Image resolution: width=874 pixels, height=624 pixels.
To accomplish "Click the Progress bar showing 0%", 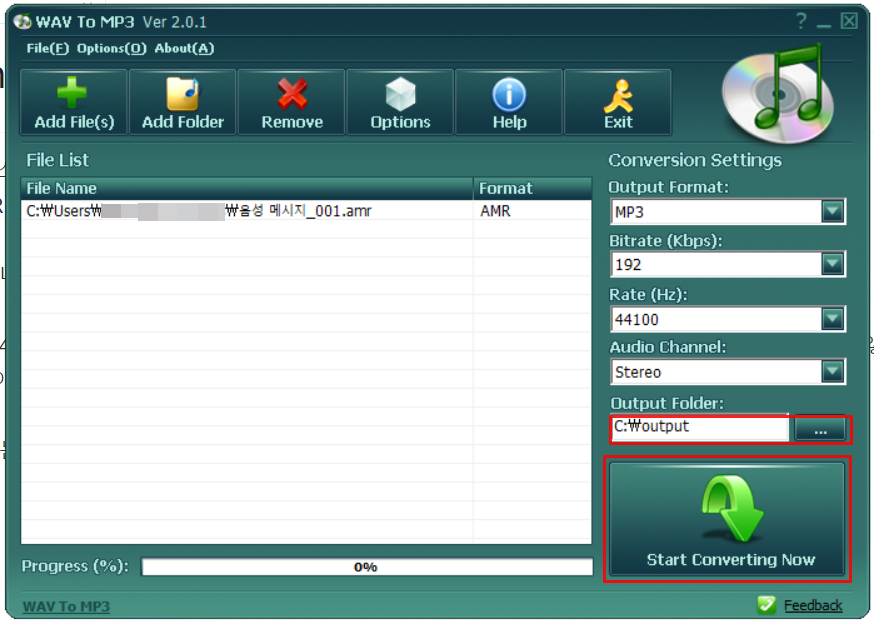I will pos(367,567).
